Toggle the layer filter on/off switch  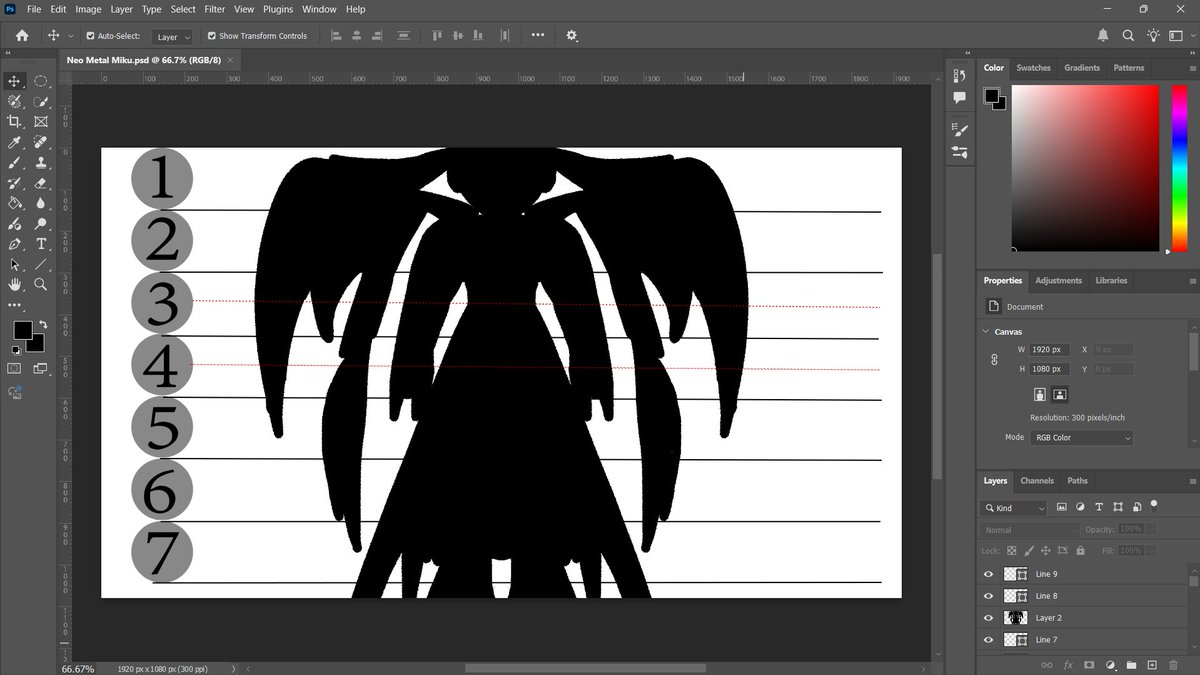point(1153,505)
